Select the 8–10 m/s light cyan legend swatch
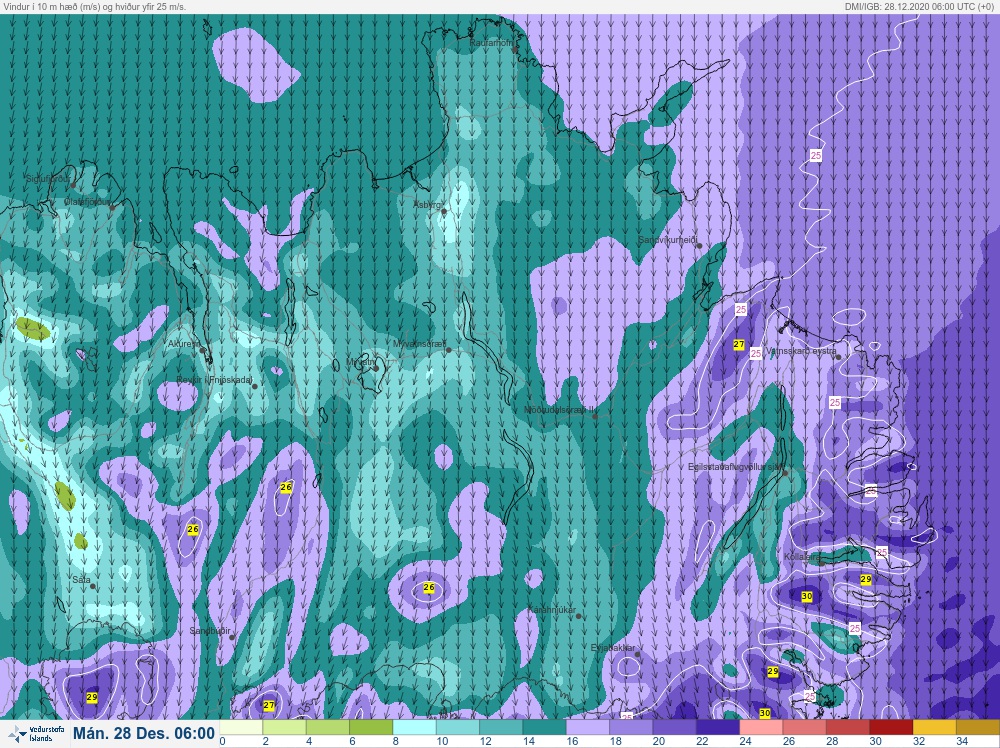Screen dimensions: 1000x748 414,727
